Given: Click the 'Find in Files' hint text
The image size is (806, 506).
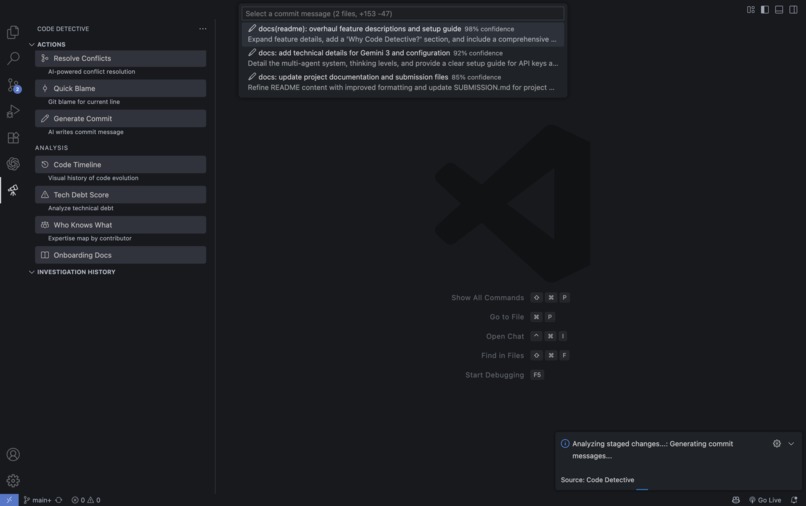Looking at the screenshot, I should tap(502, 355).
